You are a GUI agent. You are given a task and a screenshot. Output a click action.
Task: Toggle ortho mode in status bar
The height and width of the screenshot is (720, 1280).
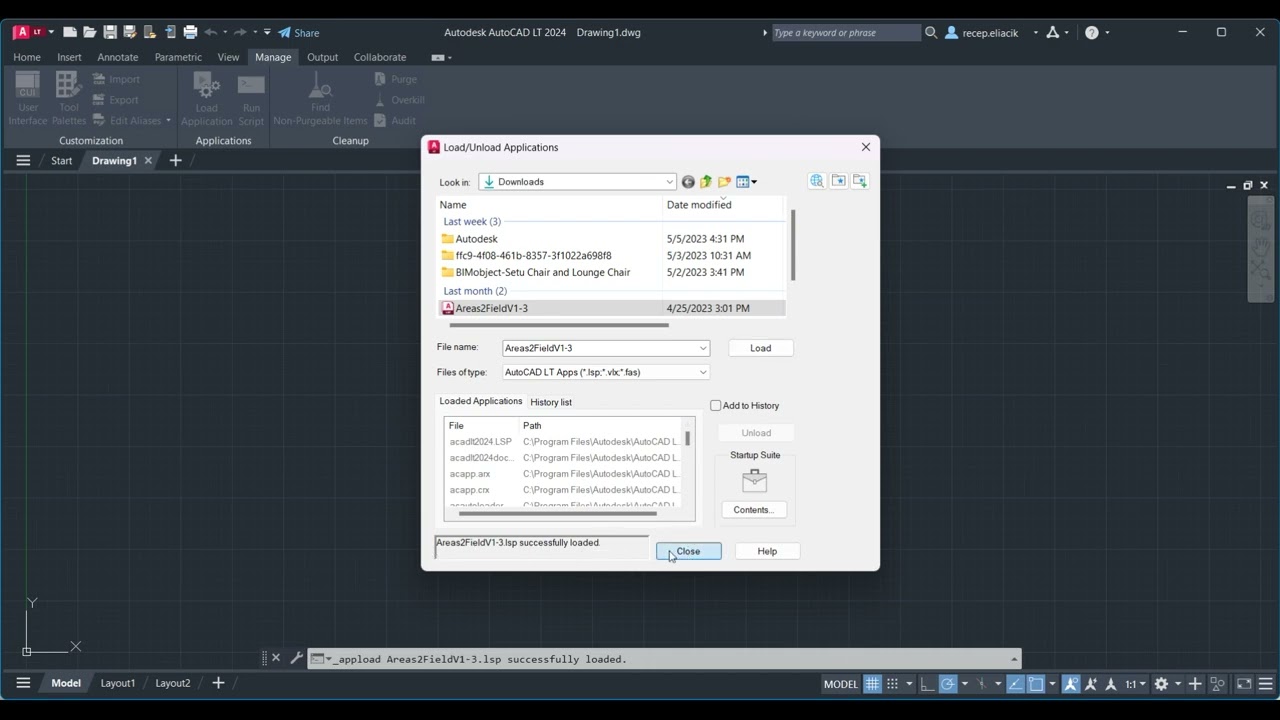point(927,684)
